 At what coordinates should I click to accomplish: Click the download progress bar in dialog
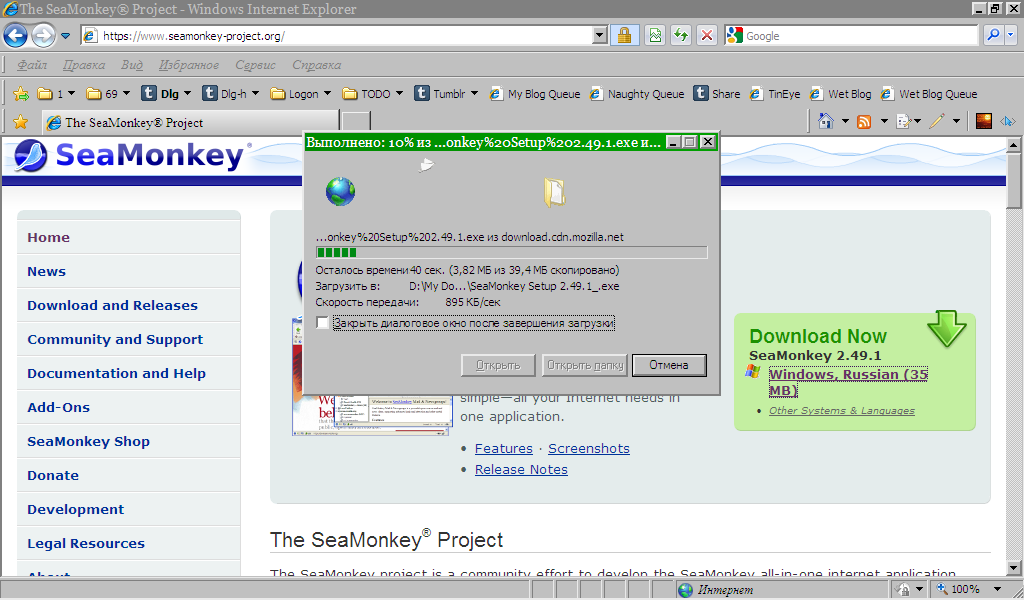tap(511, 253)
